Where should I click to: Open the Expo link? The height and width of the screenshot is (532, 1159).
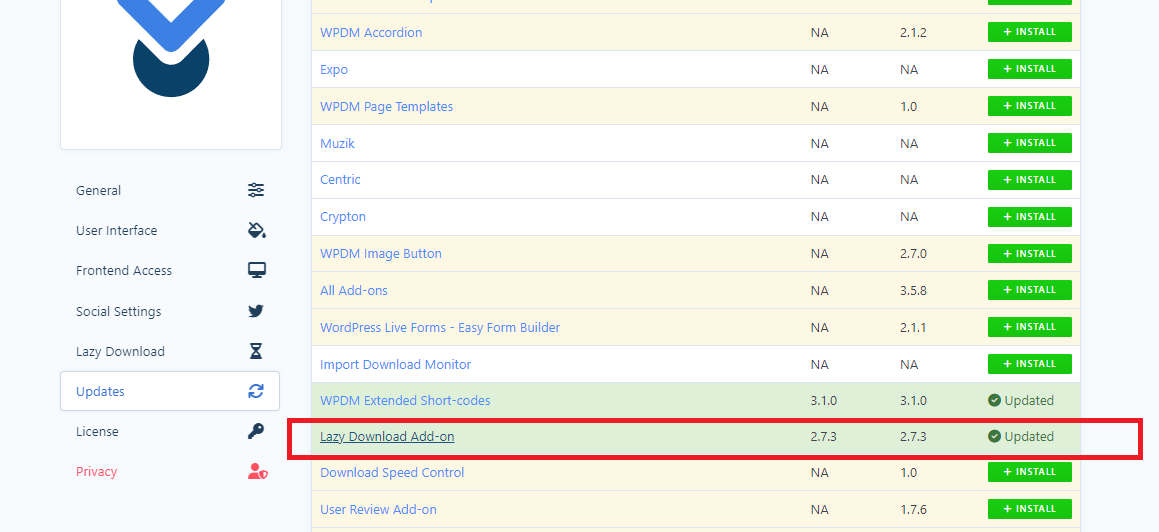coord(333,69)
